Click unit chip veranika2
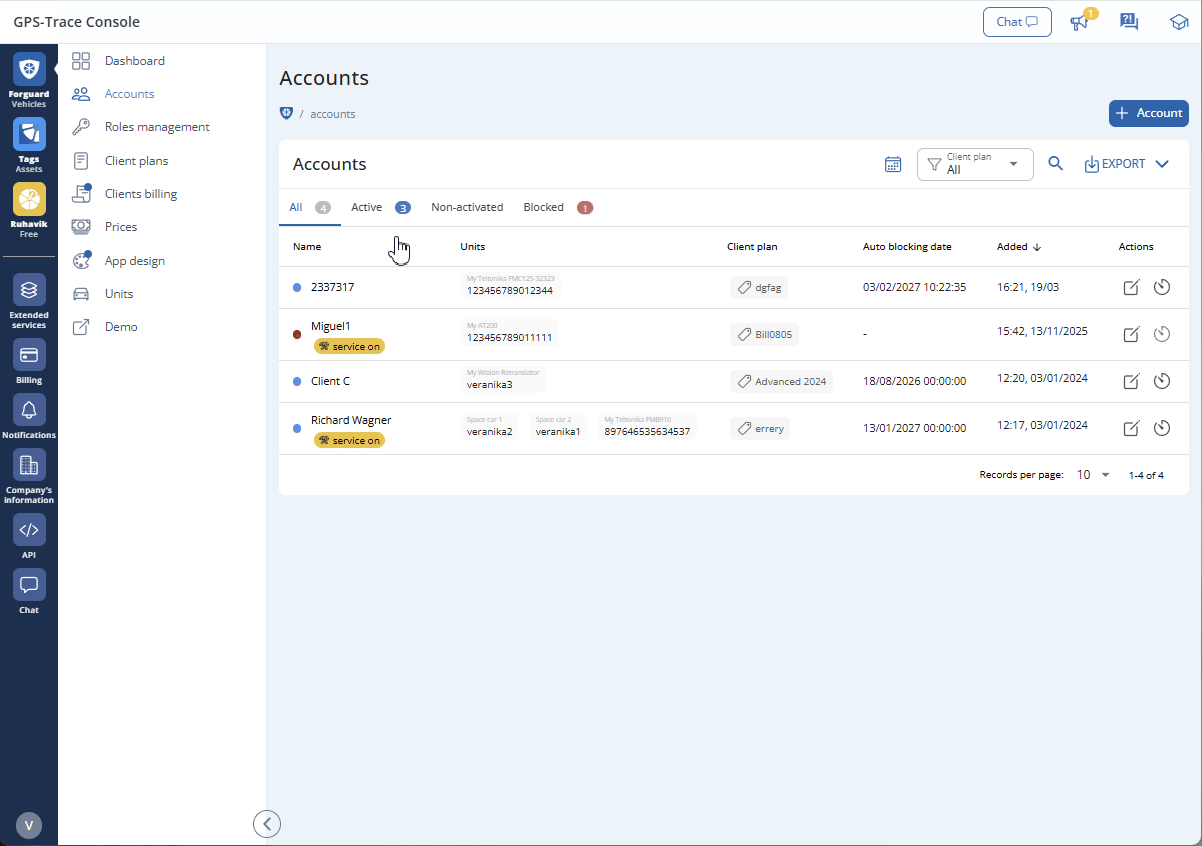 [x=490, y=427]
